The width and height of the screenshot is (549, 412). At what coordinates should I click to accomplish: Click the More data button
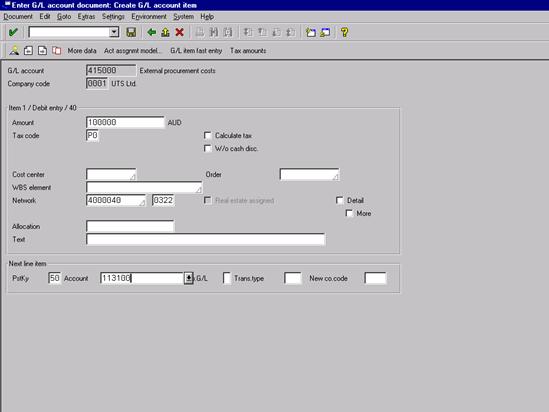(x=82, y=51)
